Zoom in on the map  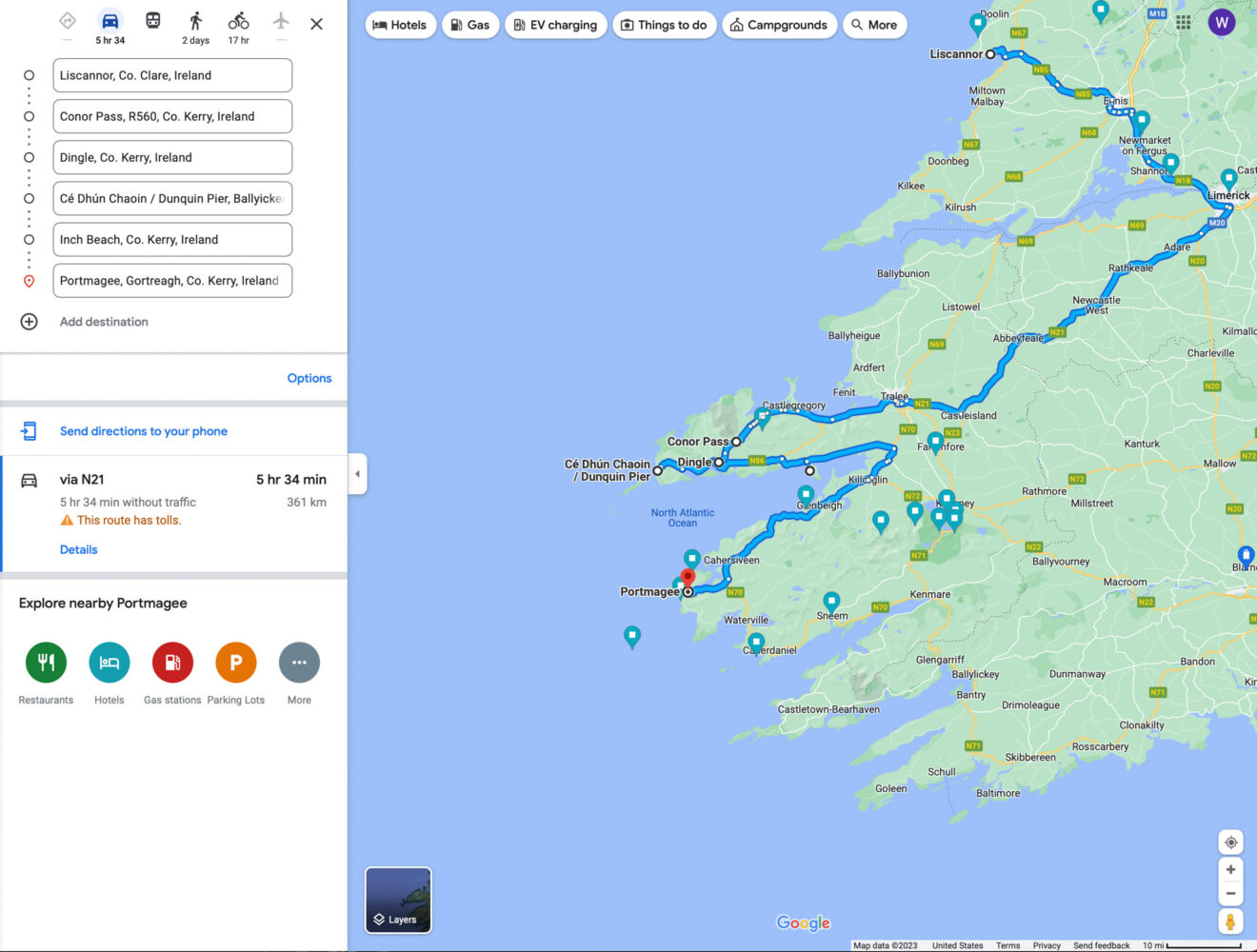(x=1230, y=868)
